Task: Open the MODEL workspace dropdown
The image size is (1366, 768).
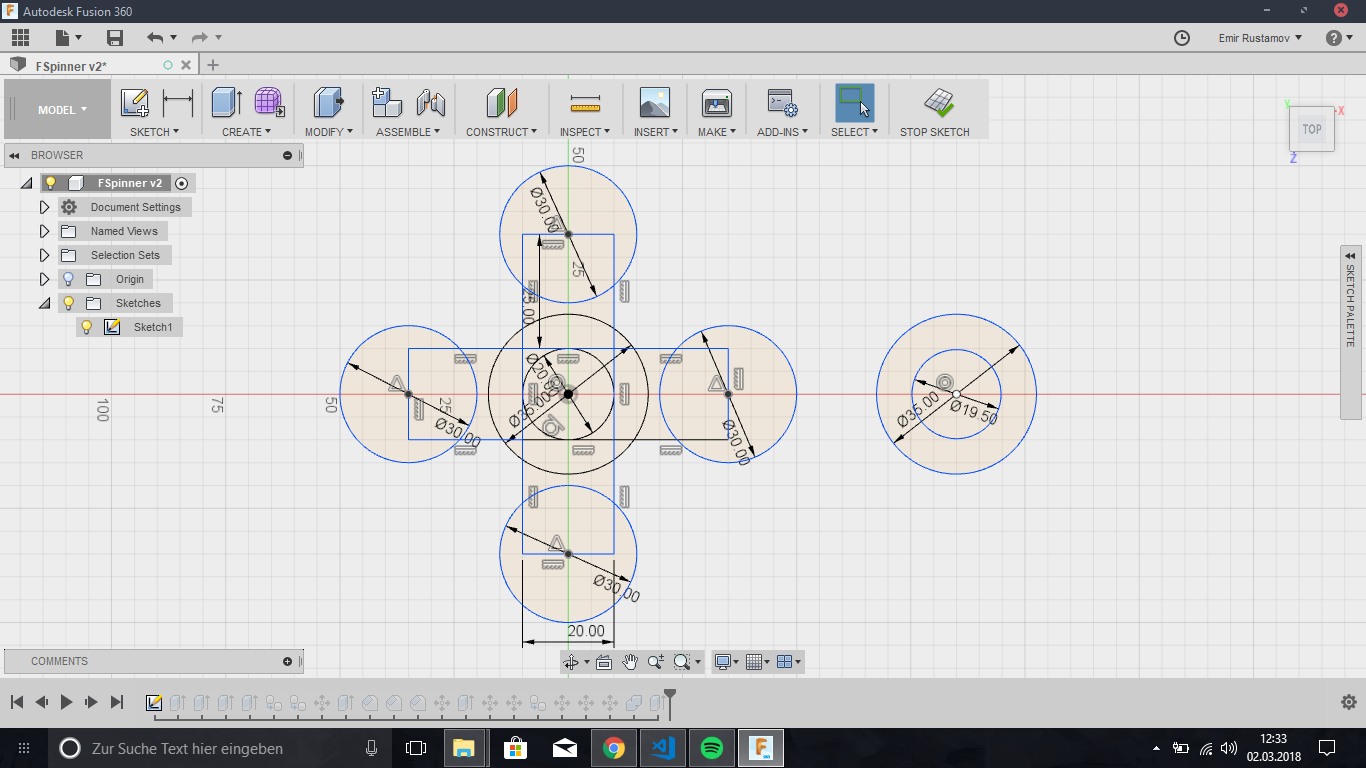Action: click(62, 110)
